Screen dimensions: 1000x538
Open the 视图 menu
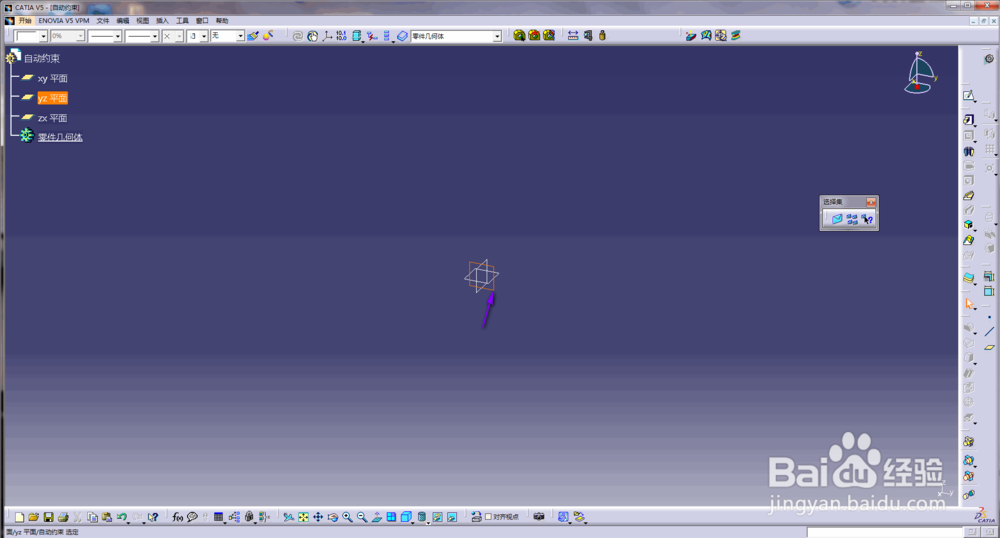click(x=142, y=20)
